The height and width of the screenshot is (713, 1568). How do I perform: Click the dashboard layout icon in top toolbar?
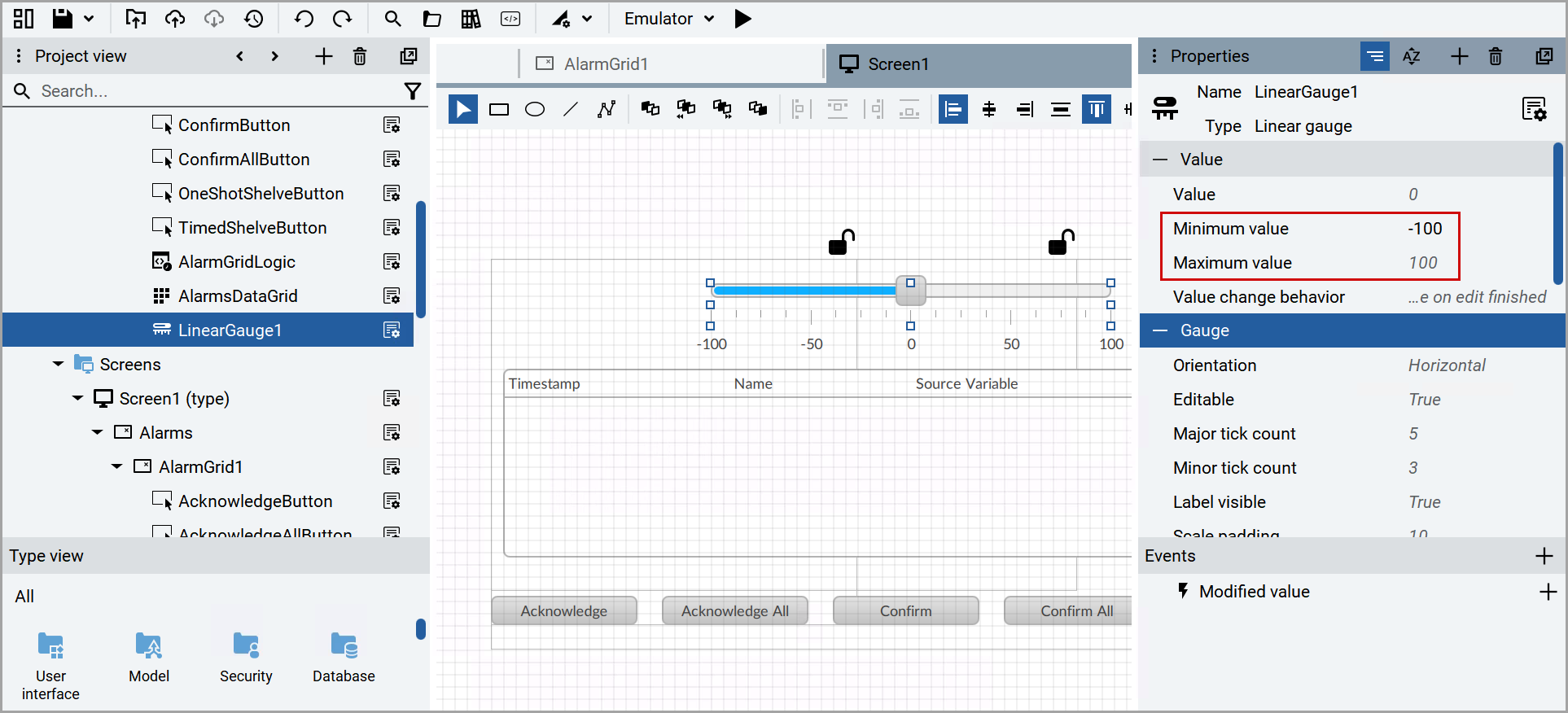(x=24, y=19)
